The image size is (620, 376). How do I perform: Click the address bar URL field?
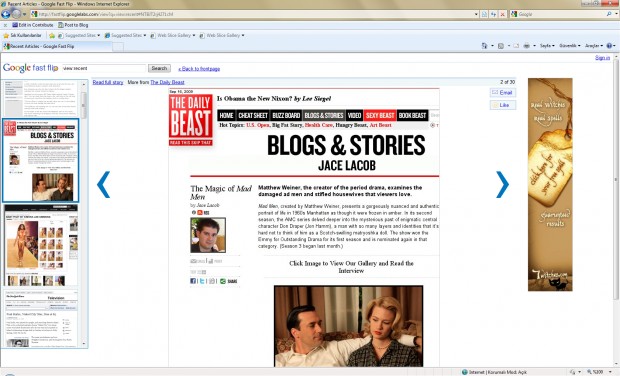pos(253,14)
